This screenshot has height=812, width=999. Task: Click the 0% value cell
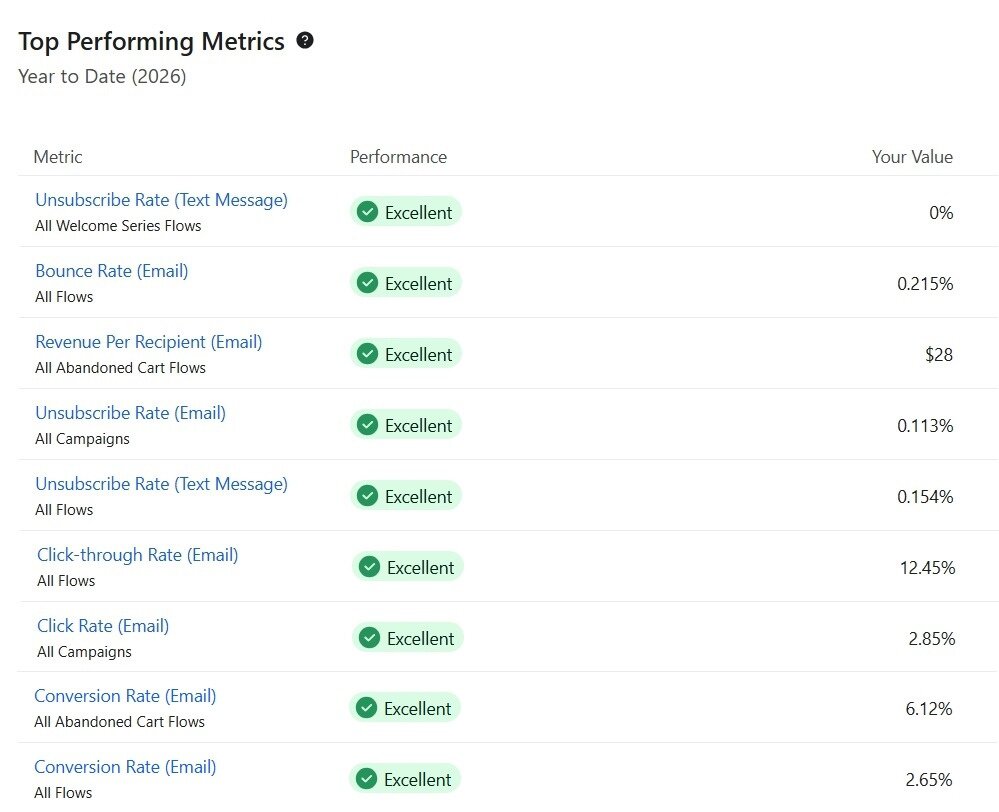(x=941, y=213)
